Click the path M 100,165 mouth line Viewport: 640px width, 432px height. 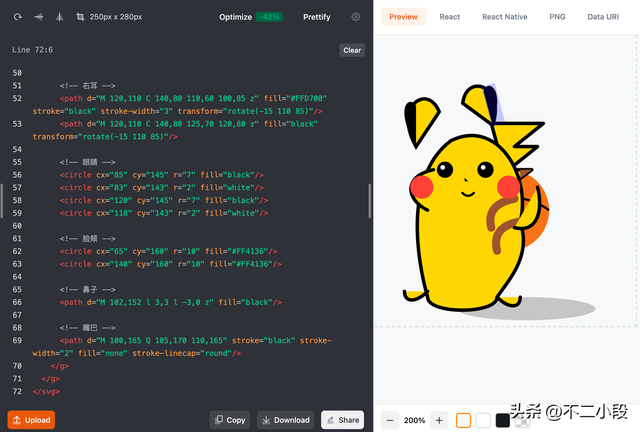coord(182,347)
